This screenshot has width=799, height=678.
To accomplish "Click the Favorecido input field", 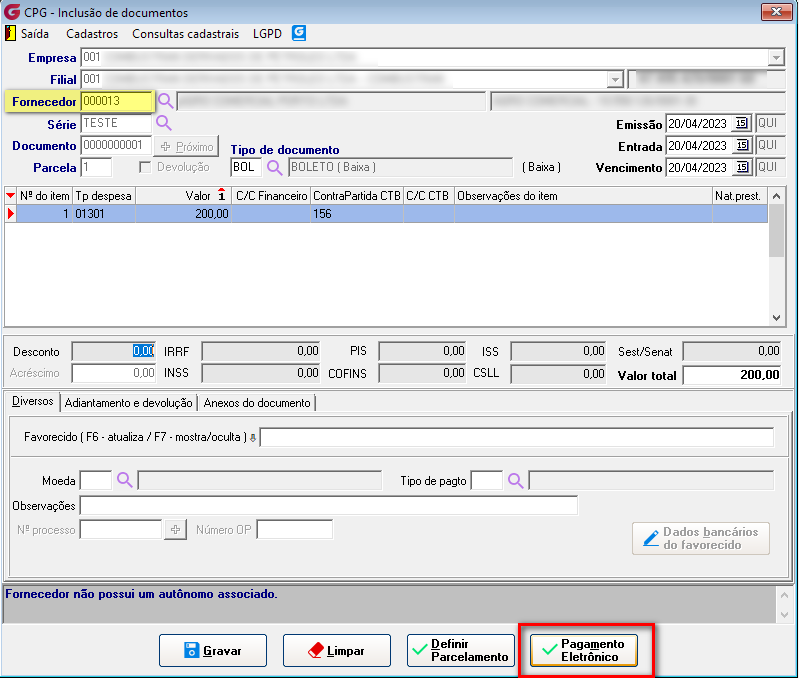I will tap(517, 437).
